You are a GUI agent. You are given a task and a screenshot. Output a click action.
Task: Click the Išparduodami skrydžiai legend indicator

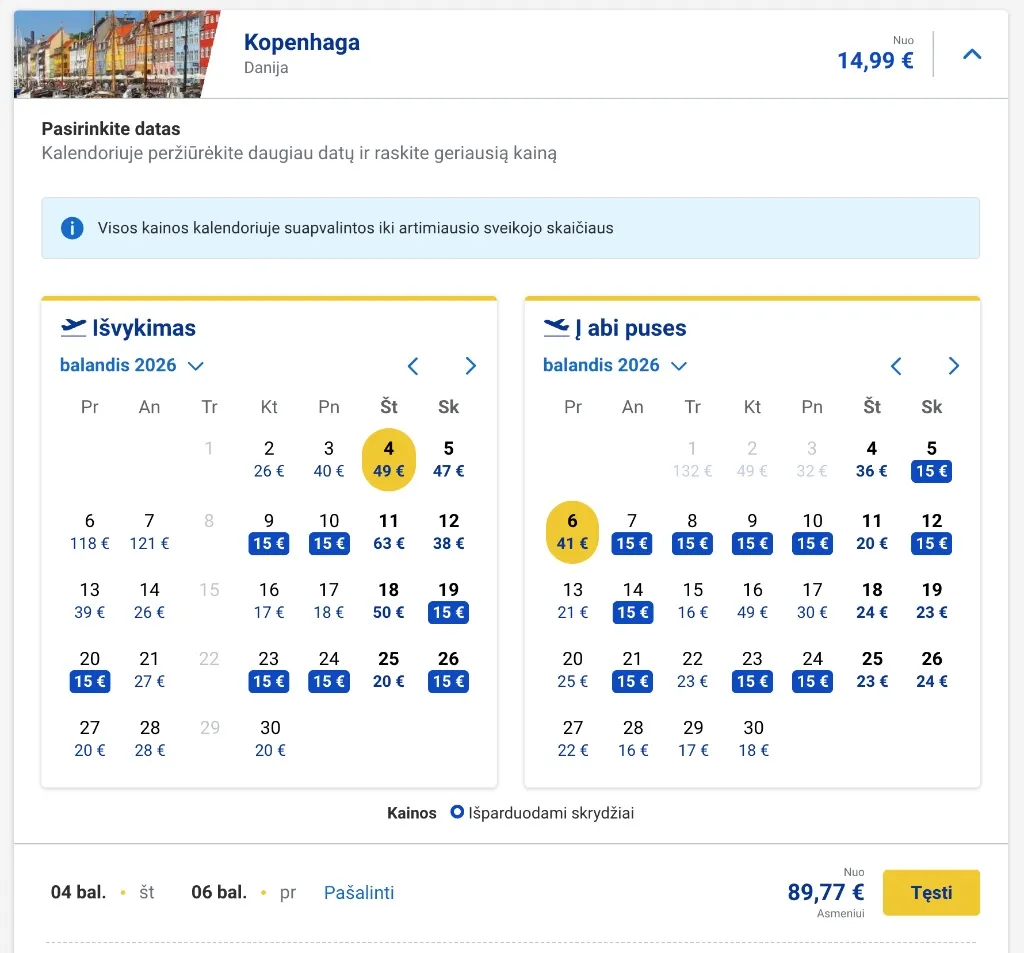458,813
